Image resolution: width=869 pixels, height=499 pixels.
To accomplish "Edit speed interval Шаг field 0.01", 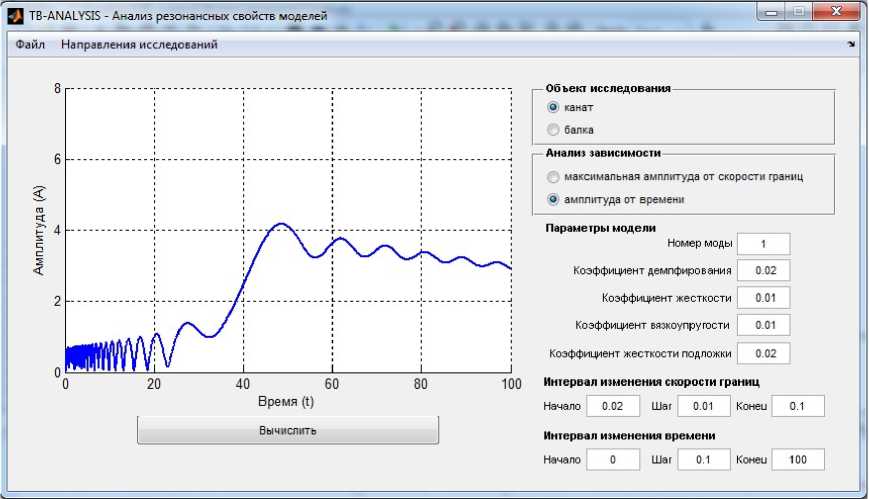I will [704, 406].
